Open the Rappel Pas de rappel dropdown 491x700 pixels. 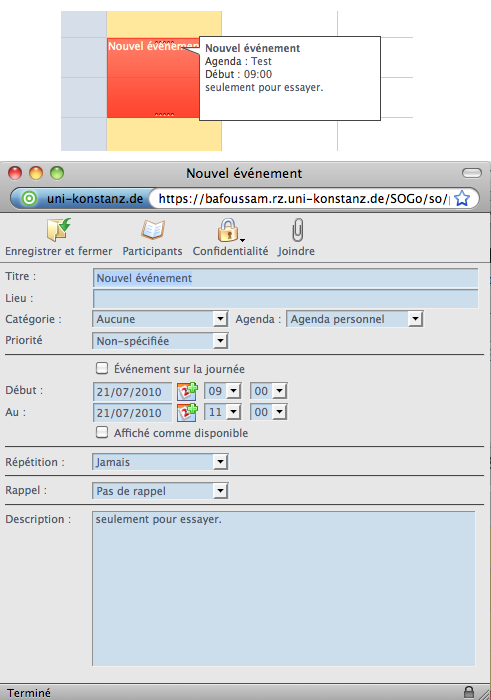tap(160, 491)
